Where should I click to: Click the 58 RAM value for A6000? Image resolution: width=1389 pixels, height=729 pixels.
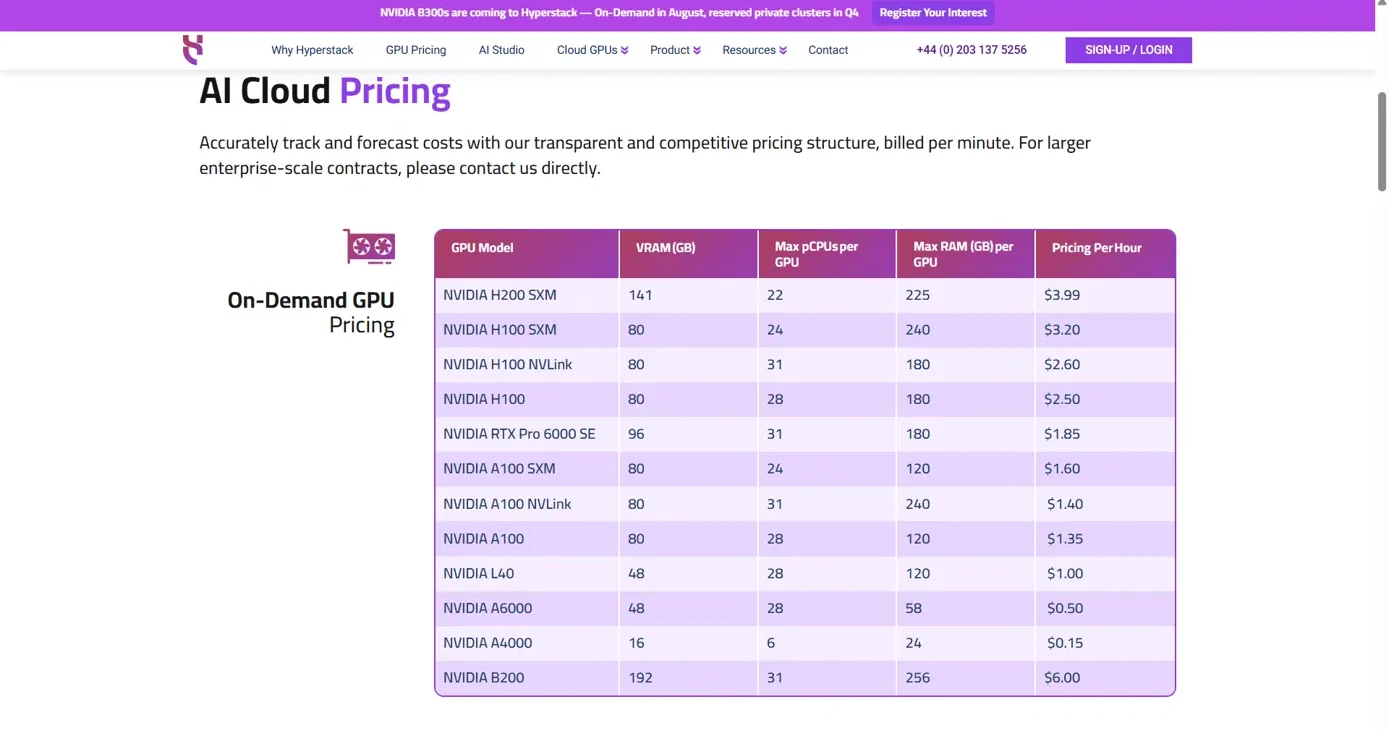913,608
